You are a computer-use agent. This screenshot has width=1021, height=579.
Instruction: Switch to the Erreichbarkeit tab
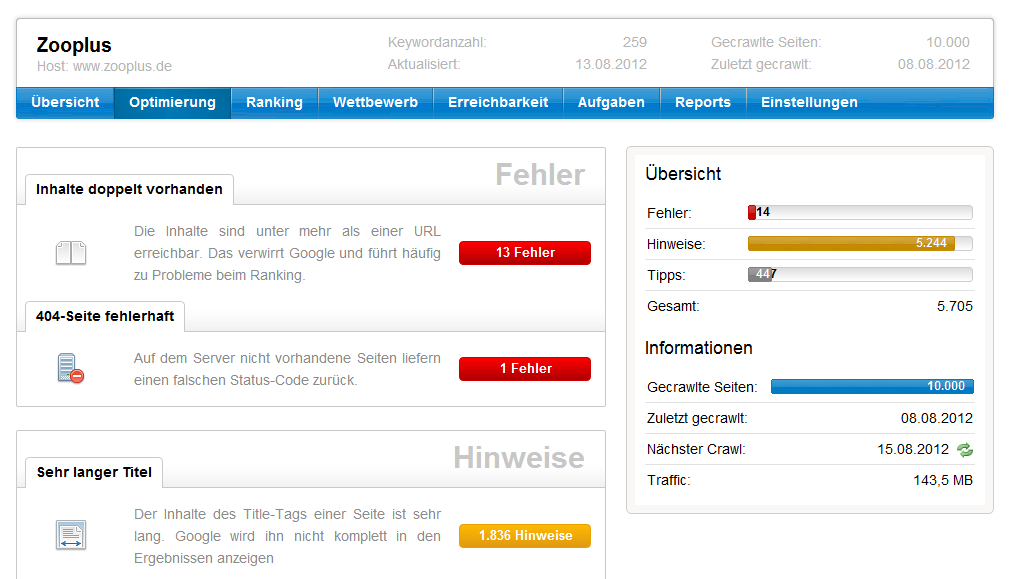pyautogui.click(x=498, y=102)
